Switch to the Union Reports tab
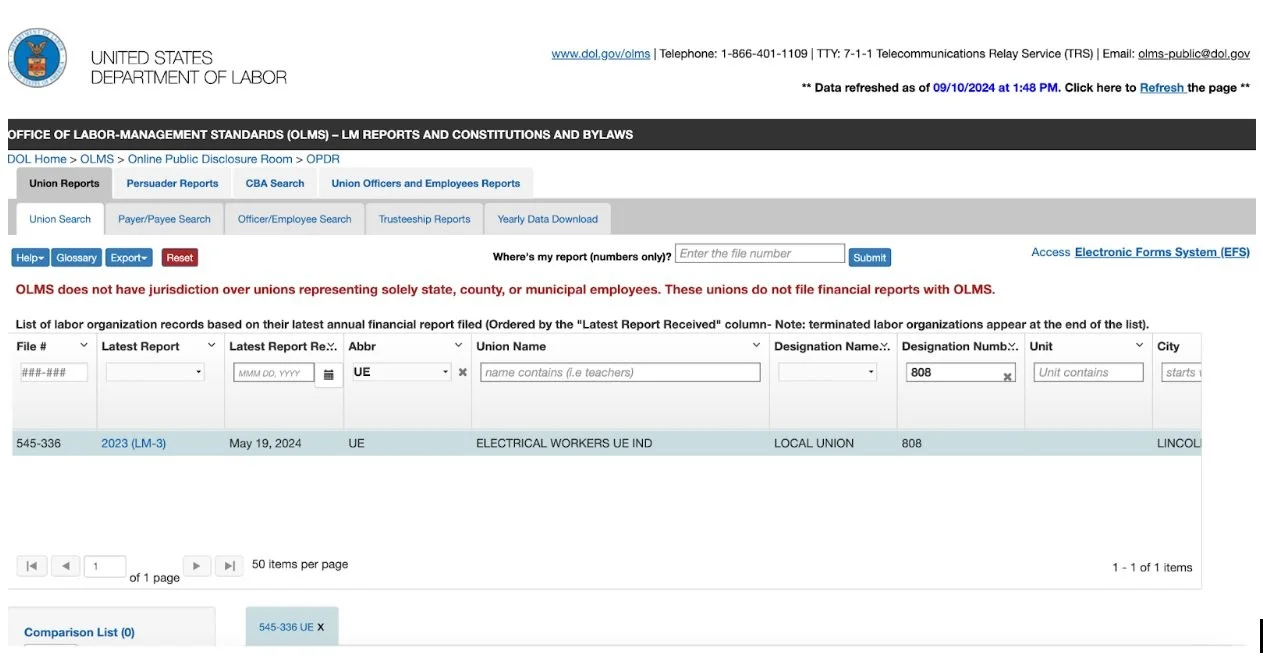The width and height of the screenshot is (1263, 668). point(64,183)
